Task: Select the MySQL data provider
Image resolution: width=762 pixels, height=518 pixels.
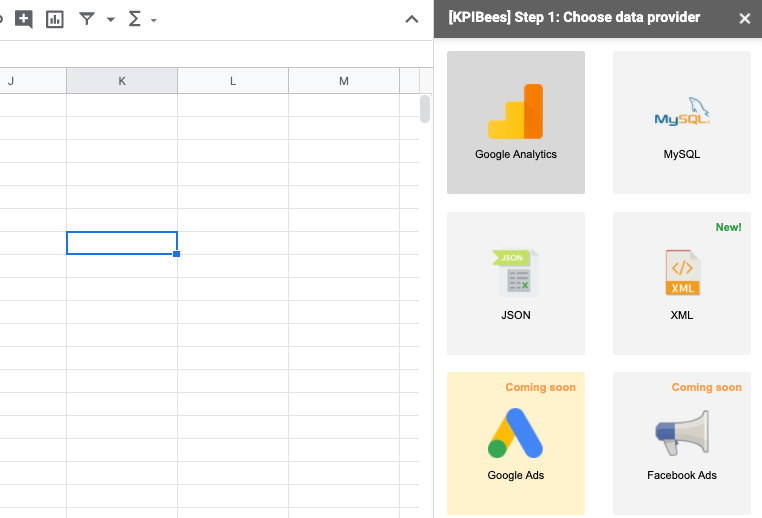Action: (682, 122)
